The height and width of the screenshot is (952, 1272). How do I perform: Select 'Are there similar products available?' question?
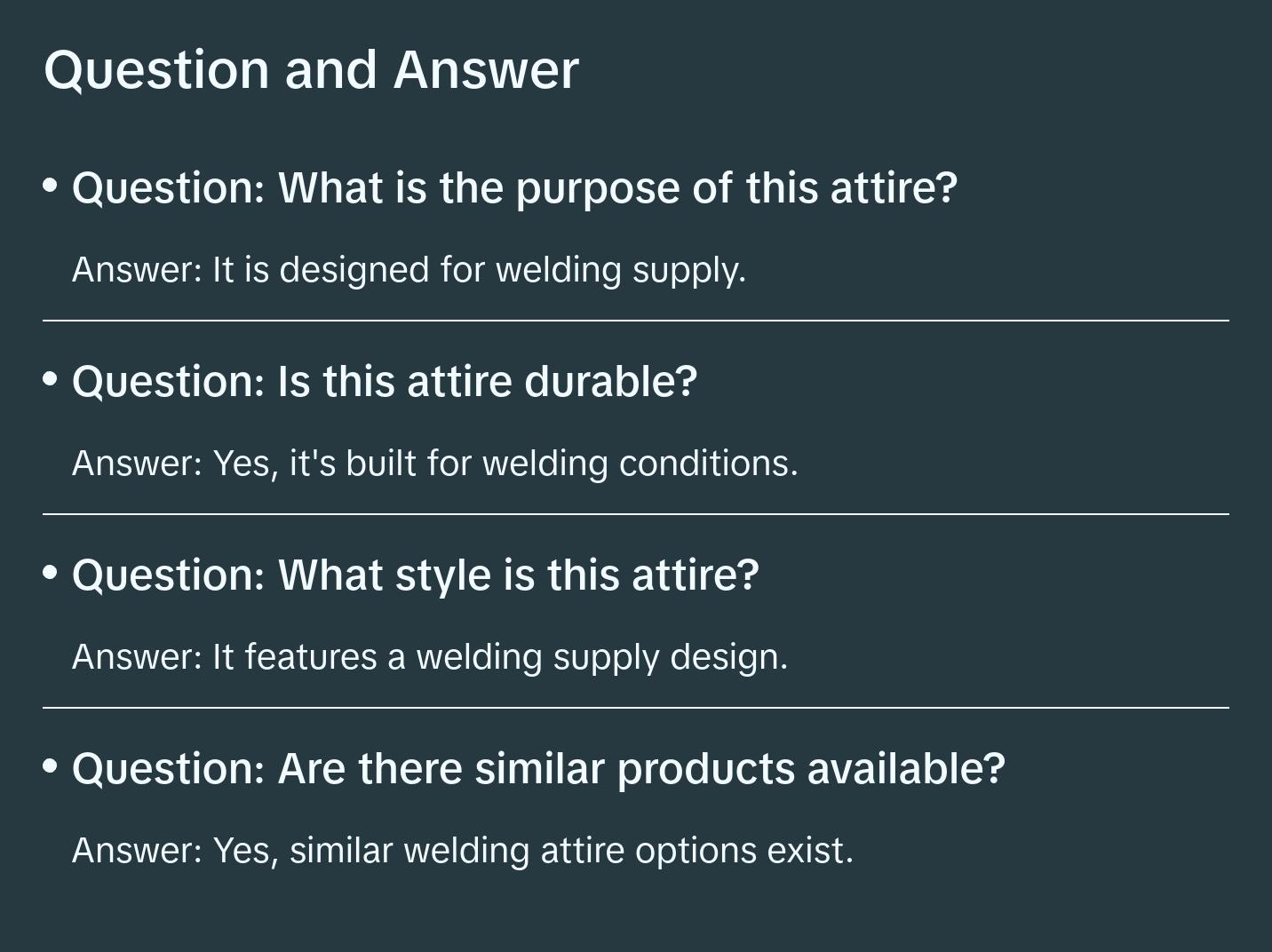(538, 768)
